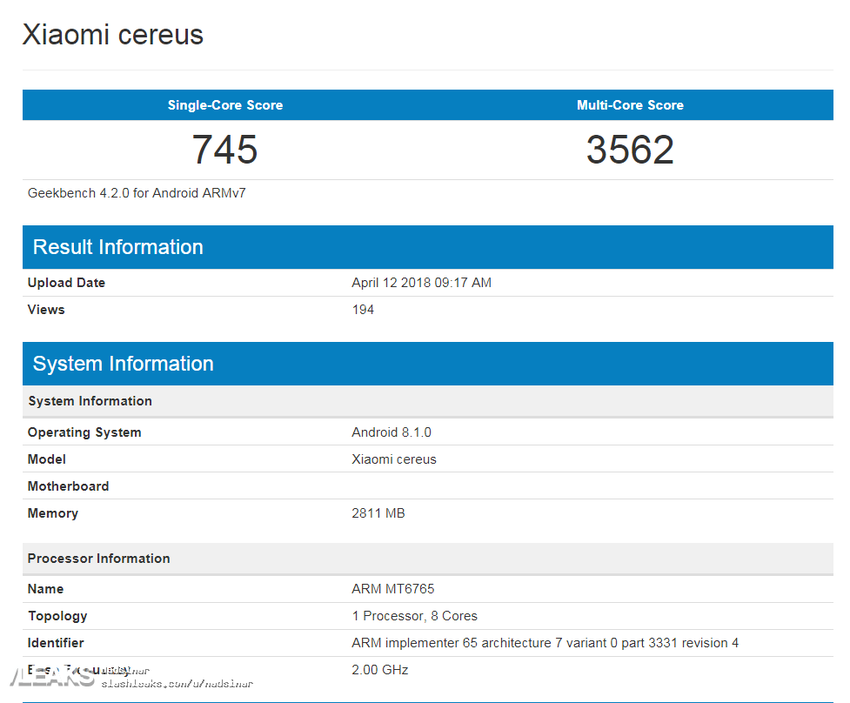Click the Memory value 2811 MB

click(376, 513)
